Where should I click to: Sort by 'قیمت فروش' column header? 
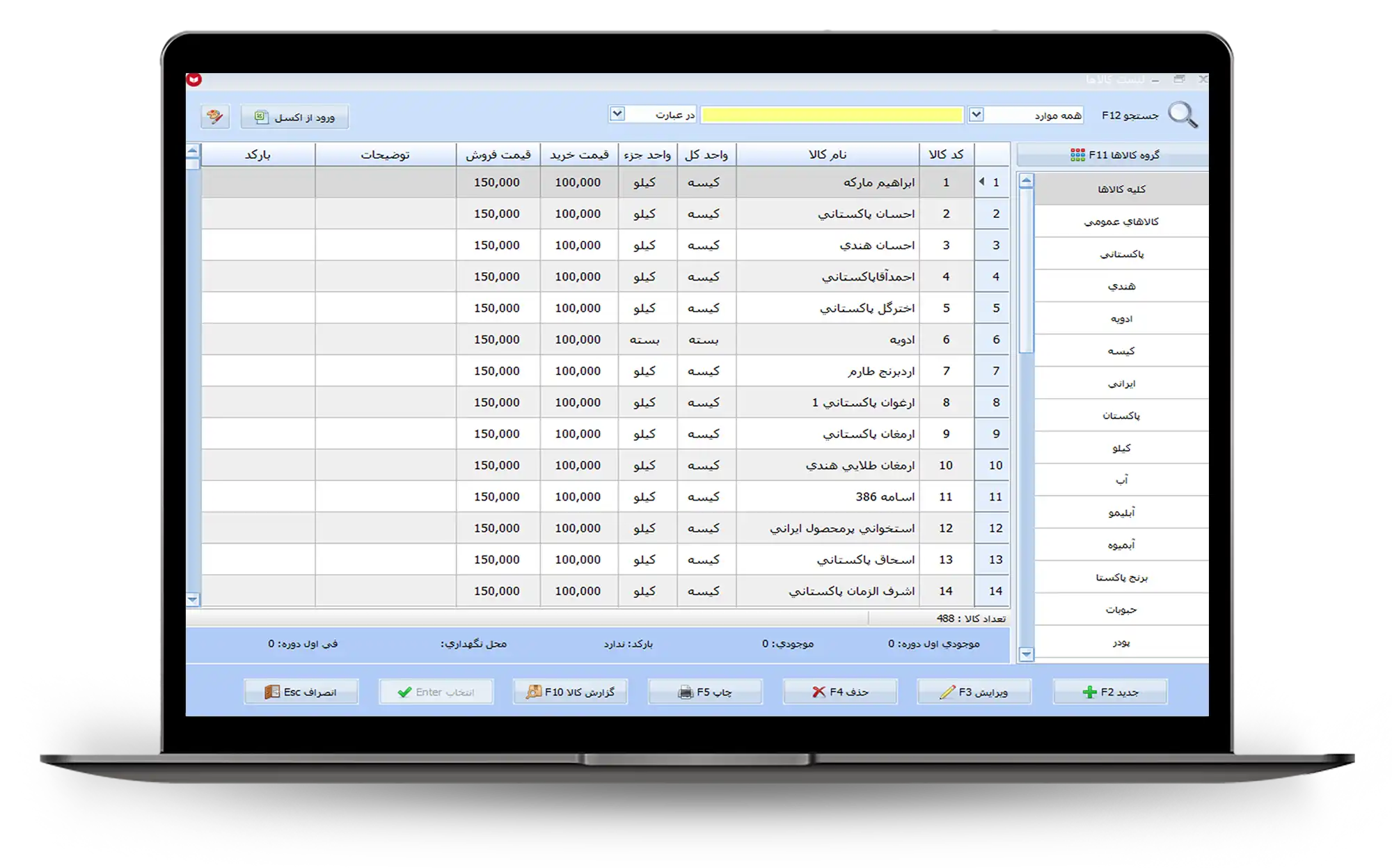498,155
